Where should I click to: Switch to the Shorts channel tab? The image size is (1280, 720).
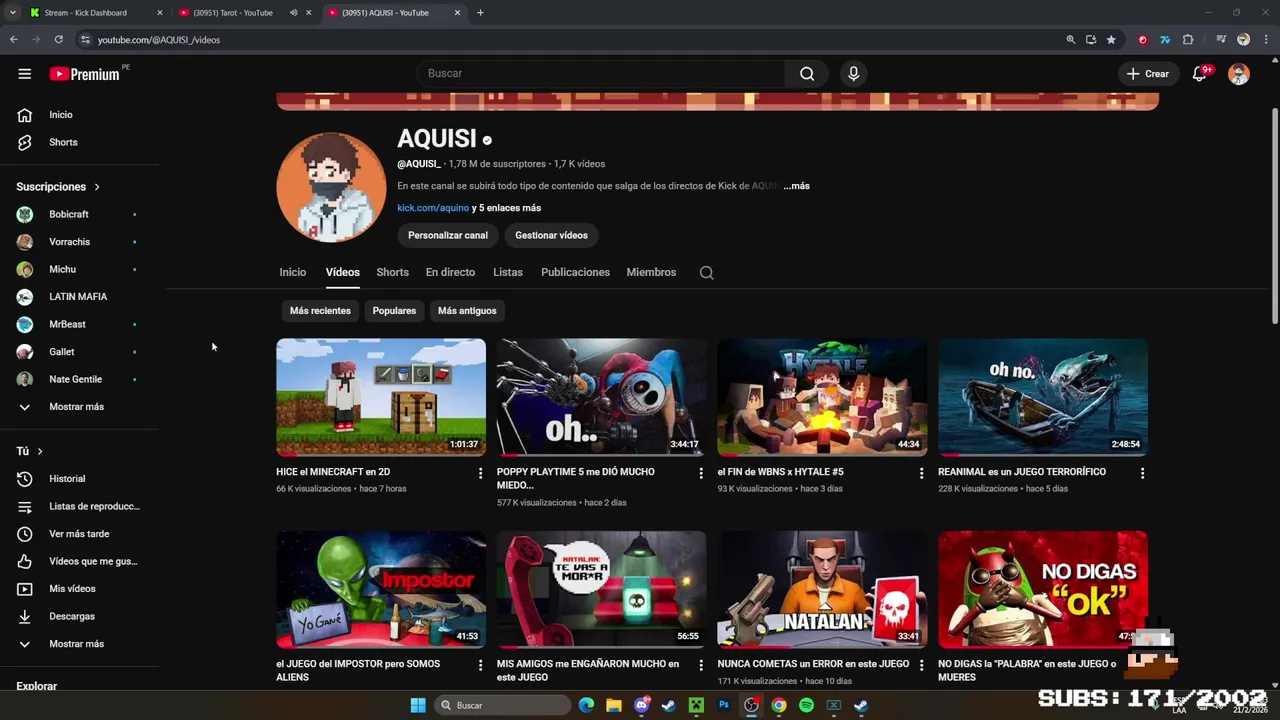point(392,272)
